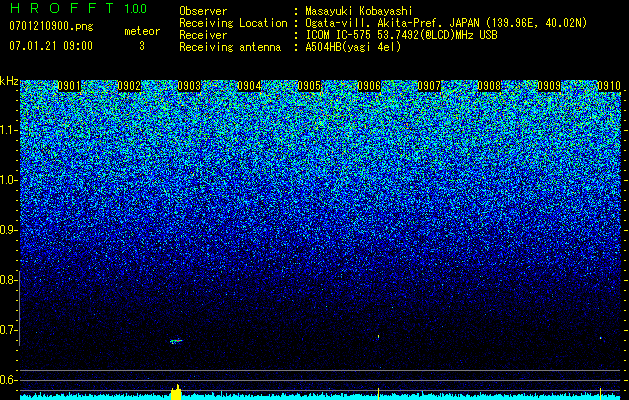Click the receiver ICOM IC-575 text
The width and height of the screenshot is (629, 400).
pos(339,35)
